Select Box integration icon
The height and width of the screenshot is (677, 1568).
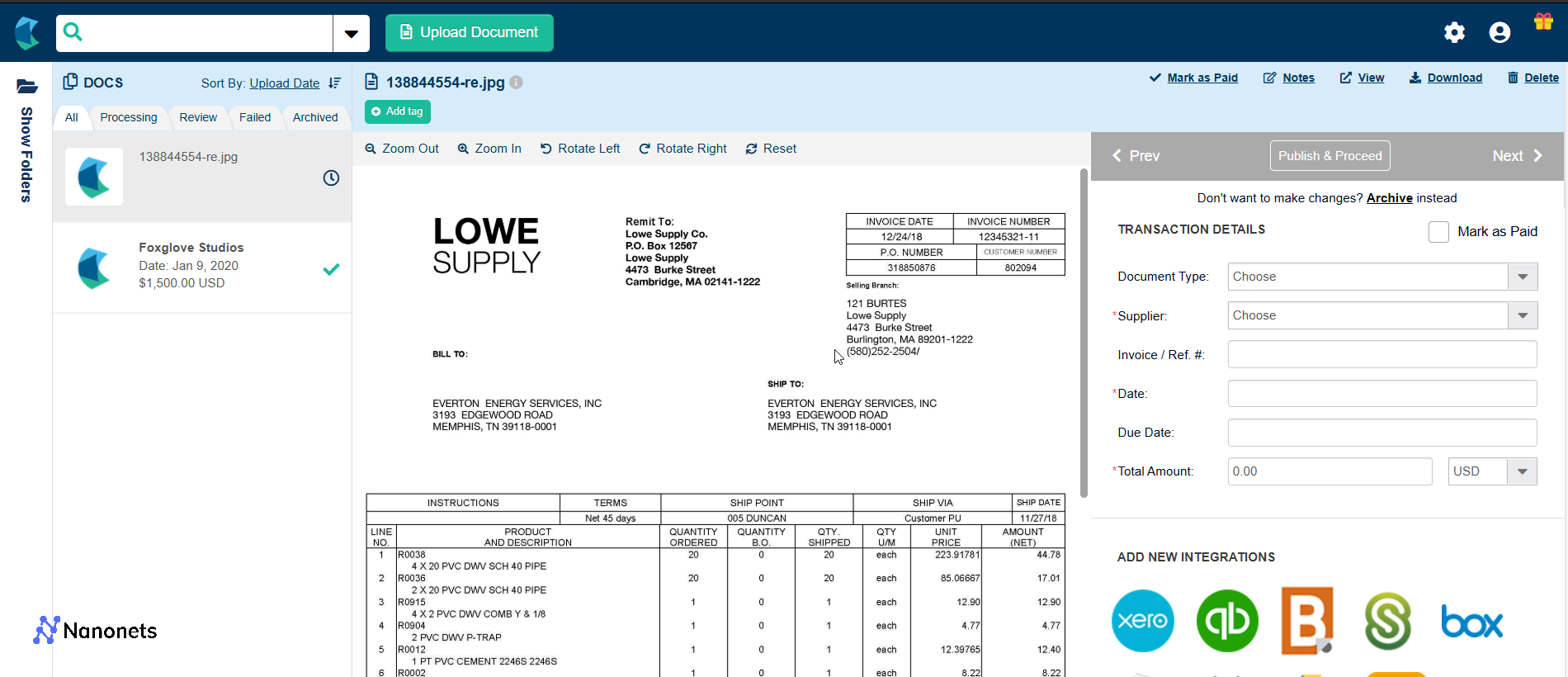pos(1472,622)
